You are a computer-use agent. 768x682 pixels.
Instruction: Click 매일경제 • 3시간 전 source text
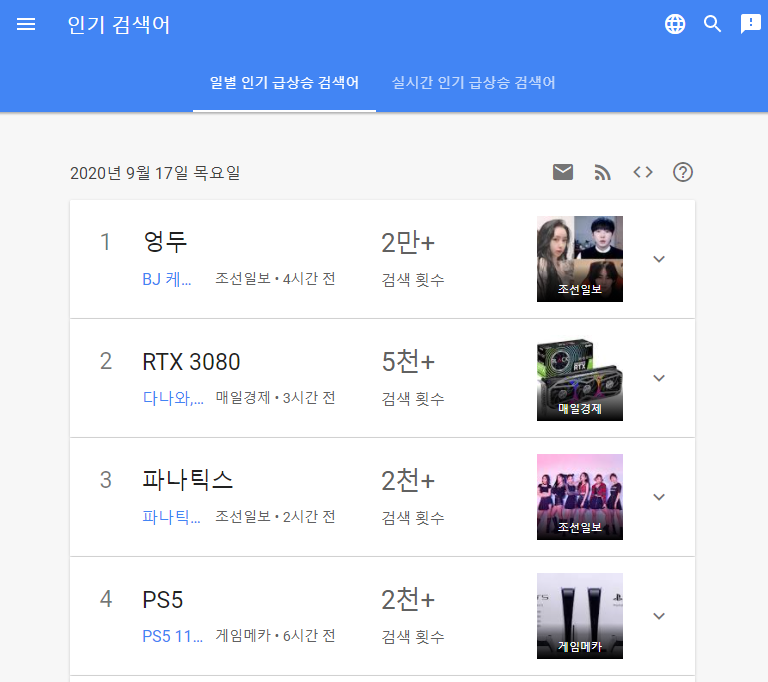click(276, 397)
